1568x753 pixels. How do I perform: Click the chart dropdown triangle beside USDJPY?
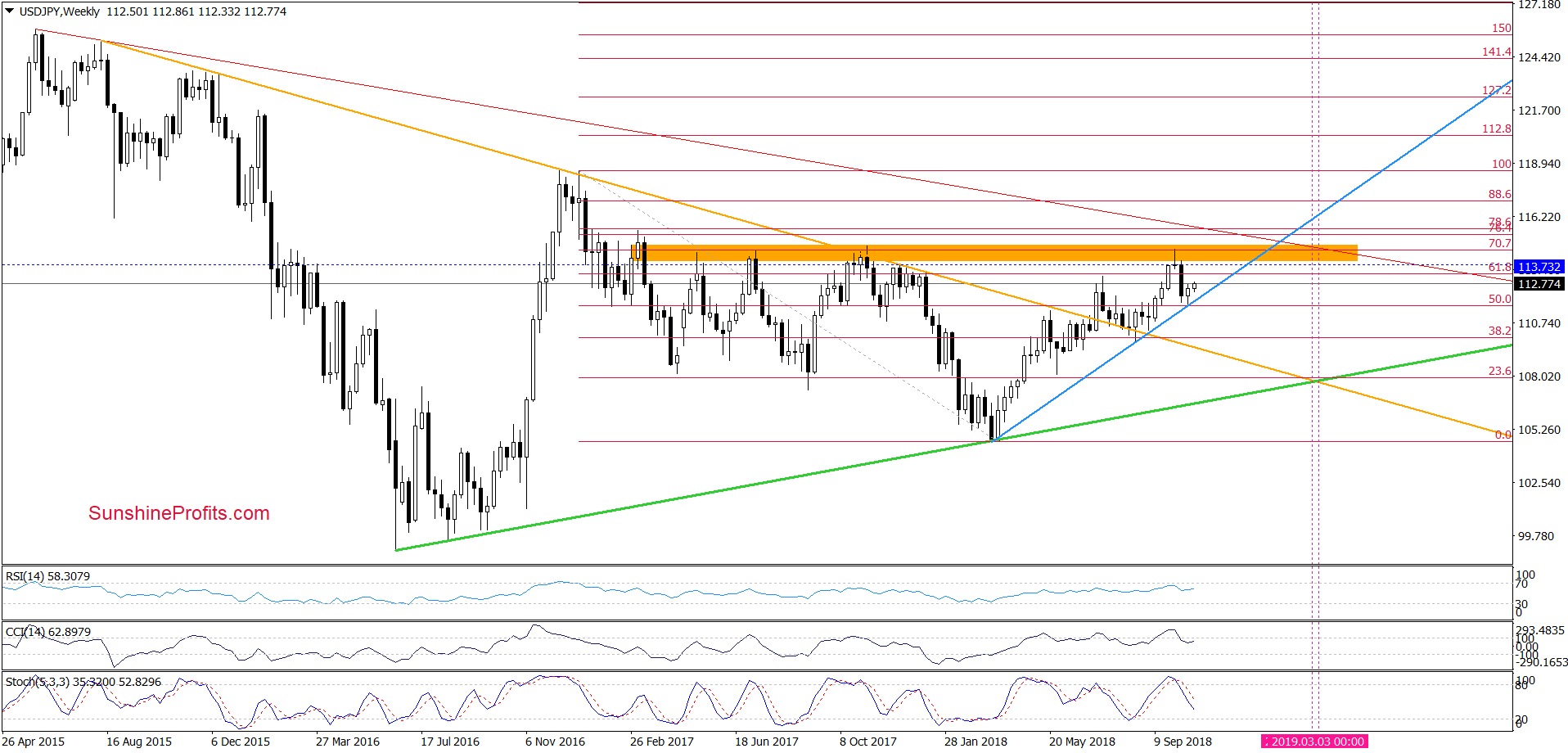click(9, 11)
